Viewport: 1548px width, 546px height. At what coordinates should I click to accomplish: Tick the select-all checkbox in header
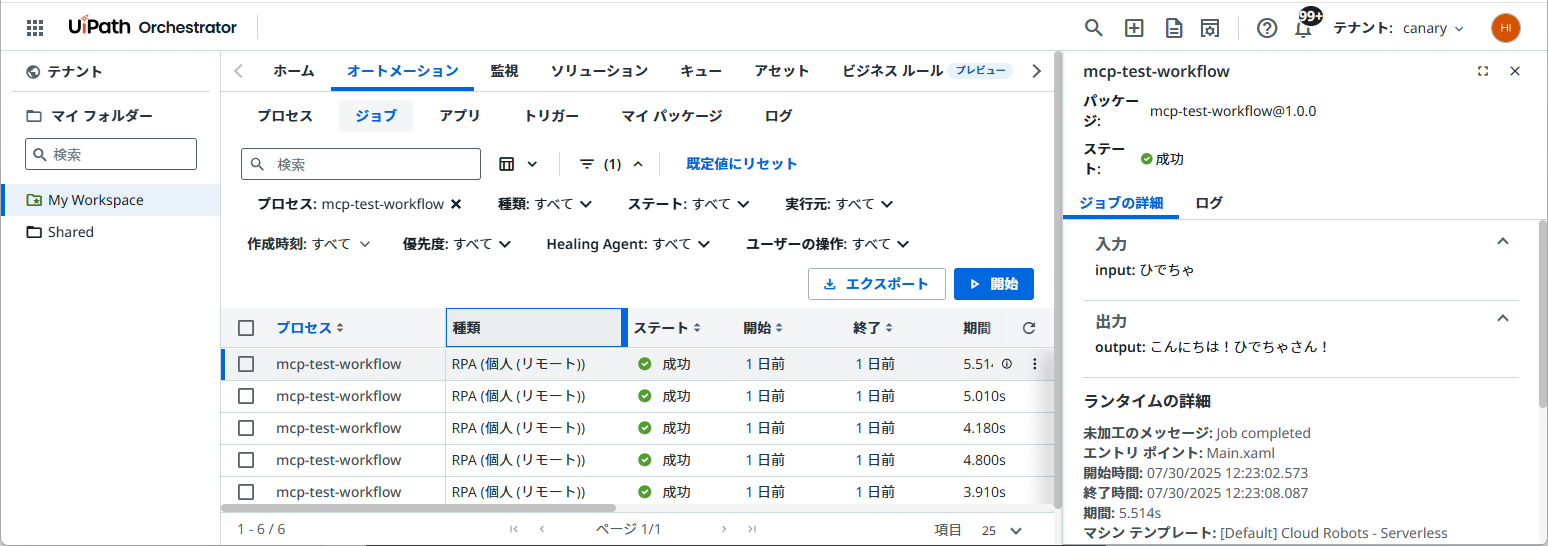click(246, 328)
